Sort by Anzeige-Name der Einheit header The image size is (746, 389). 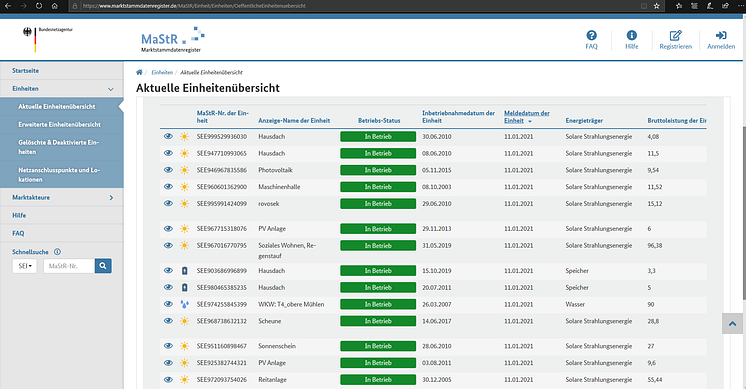[294, 121]
